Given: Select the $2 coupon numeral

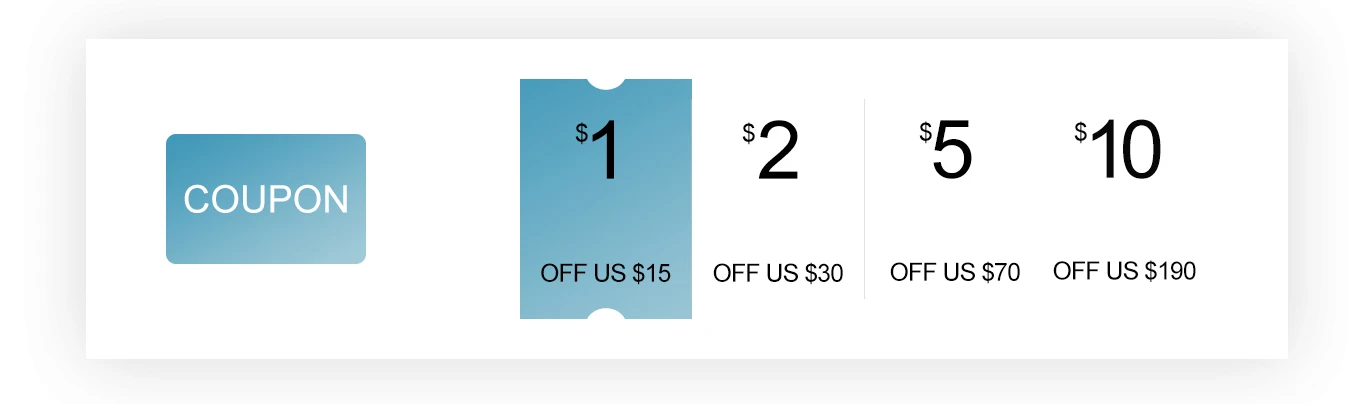Looking at the screenshot, I should [778, 152].
